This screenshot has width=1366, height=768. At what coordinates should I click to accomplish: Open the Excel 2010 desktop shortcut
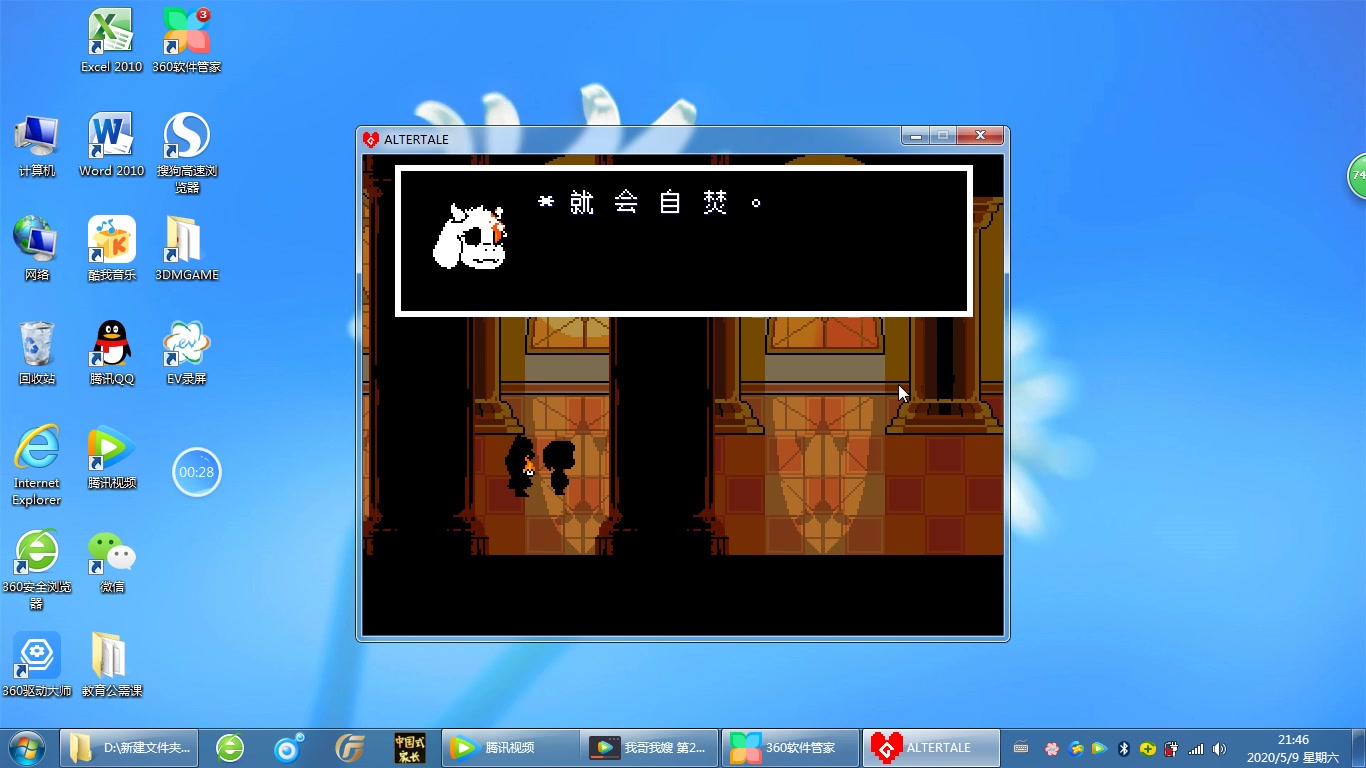pos(111,41)
